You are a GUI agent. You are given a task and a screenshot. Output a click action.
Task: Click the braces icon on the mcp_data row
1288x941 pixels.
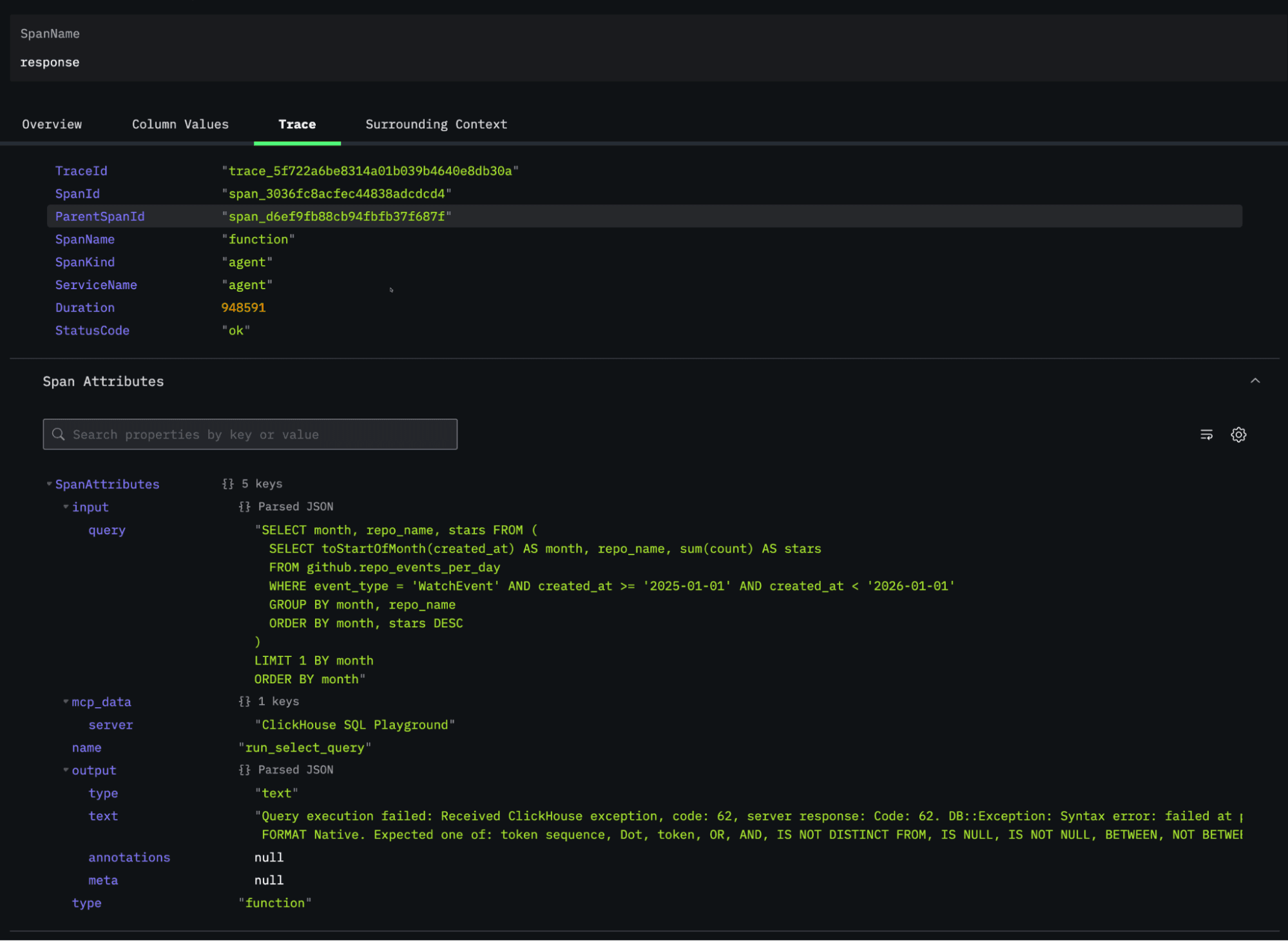coord(244,701)
